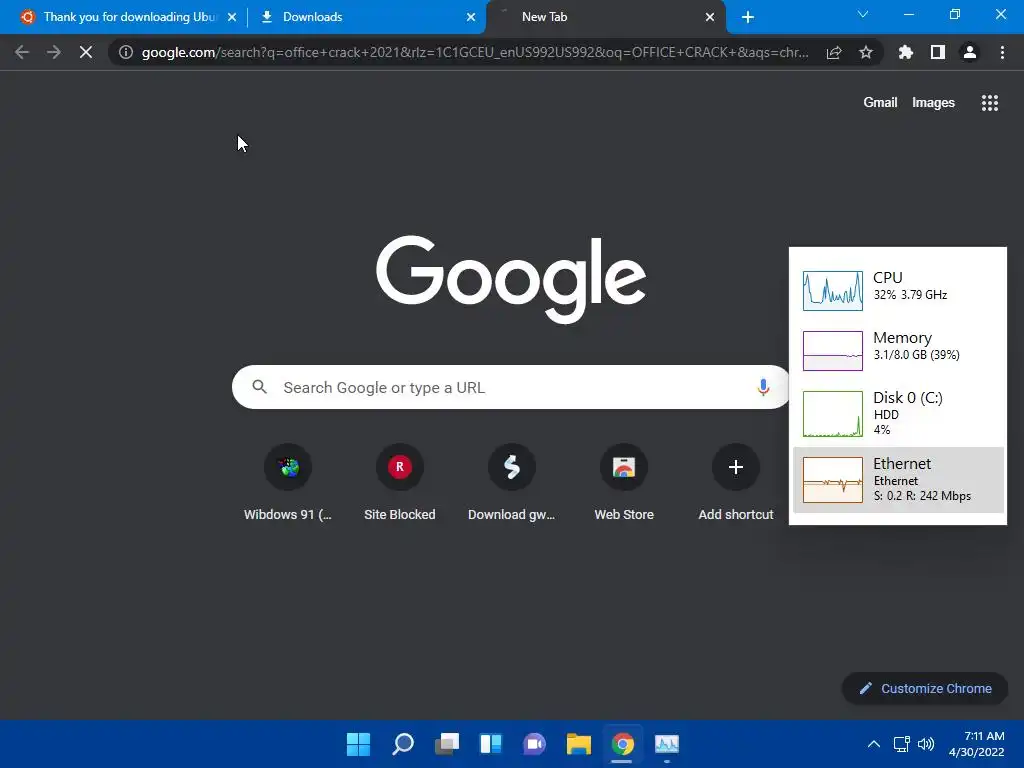Open the Extensions puzzle icon
This screenshot has width=1024, height=768.
click(906, 52)
